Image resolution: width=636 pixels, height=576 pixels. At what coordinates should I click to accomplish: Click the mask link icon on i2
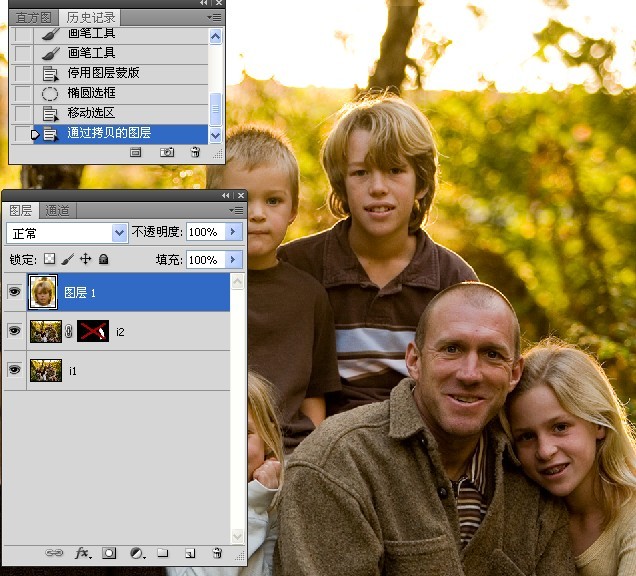[x=69, y=331]
